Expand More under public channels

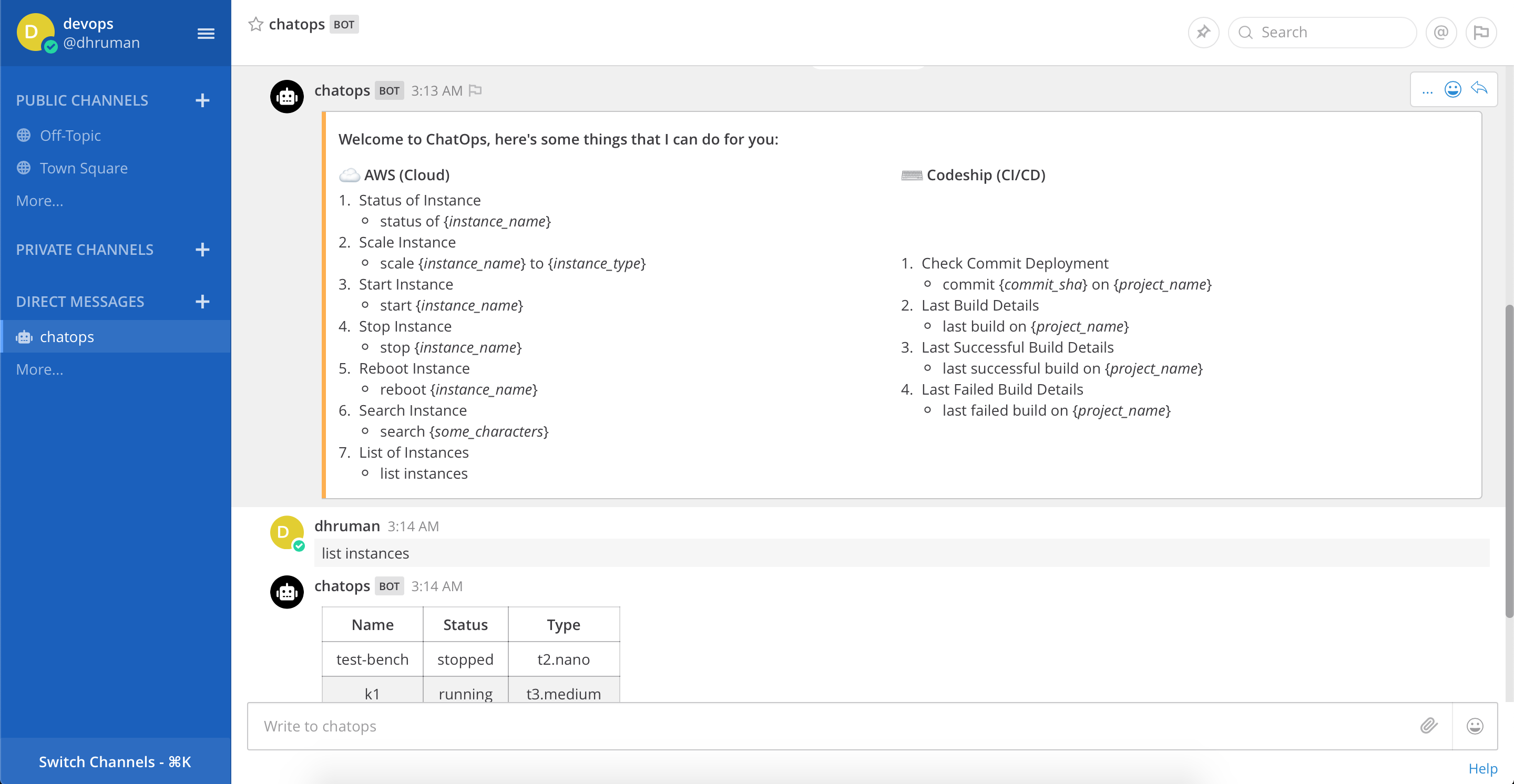coord(39,201)
